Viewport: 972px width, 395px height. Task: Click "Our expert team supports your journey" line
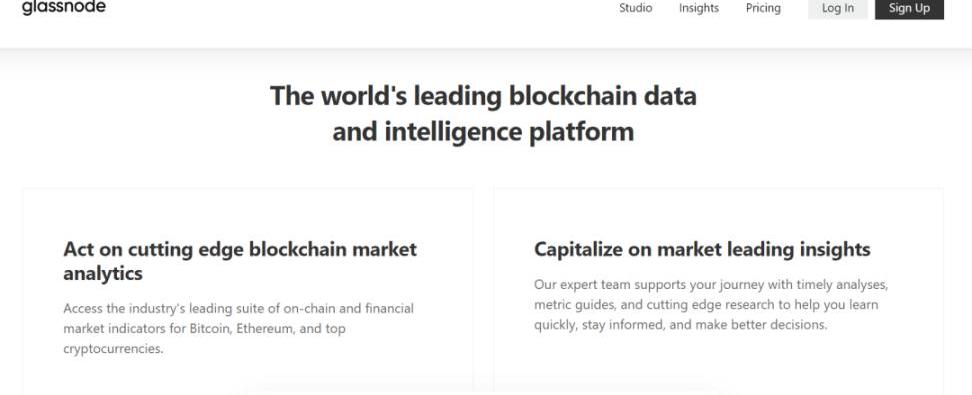[x=711, y=285]
